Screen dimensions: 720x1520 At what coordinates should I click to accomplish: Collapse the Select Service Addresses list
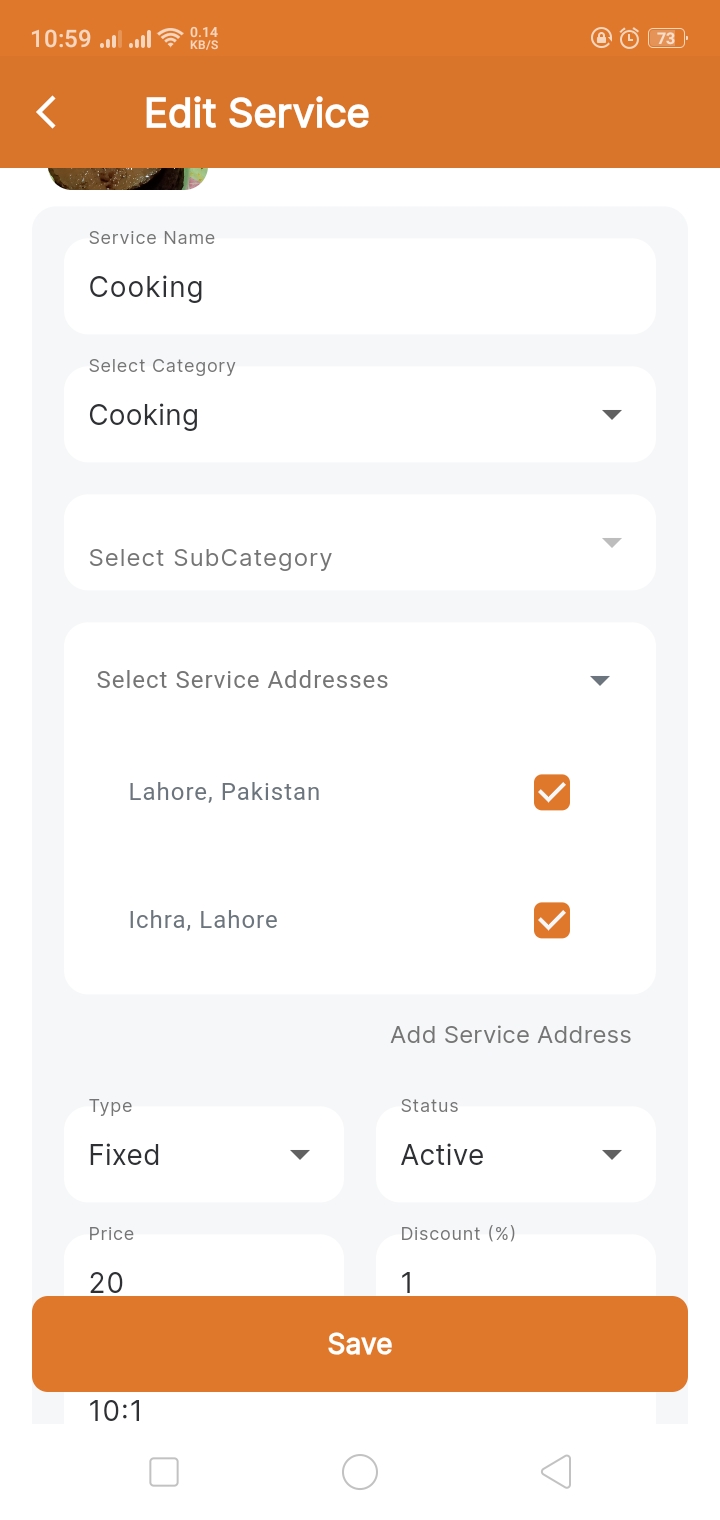pyautogui.click(x=600, y=680)
